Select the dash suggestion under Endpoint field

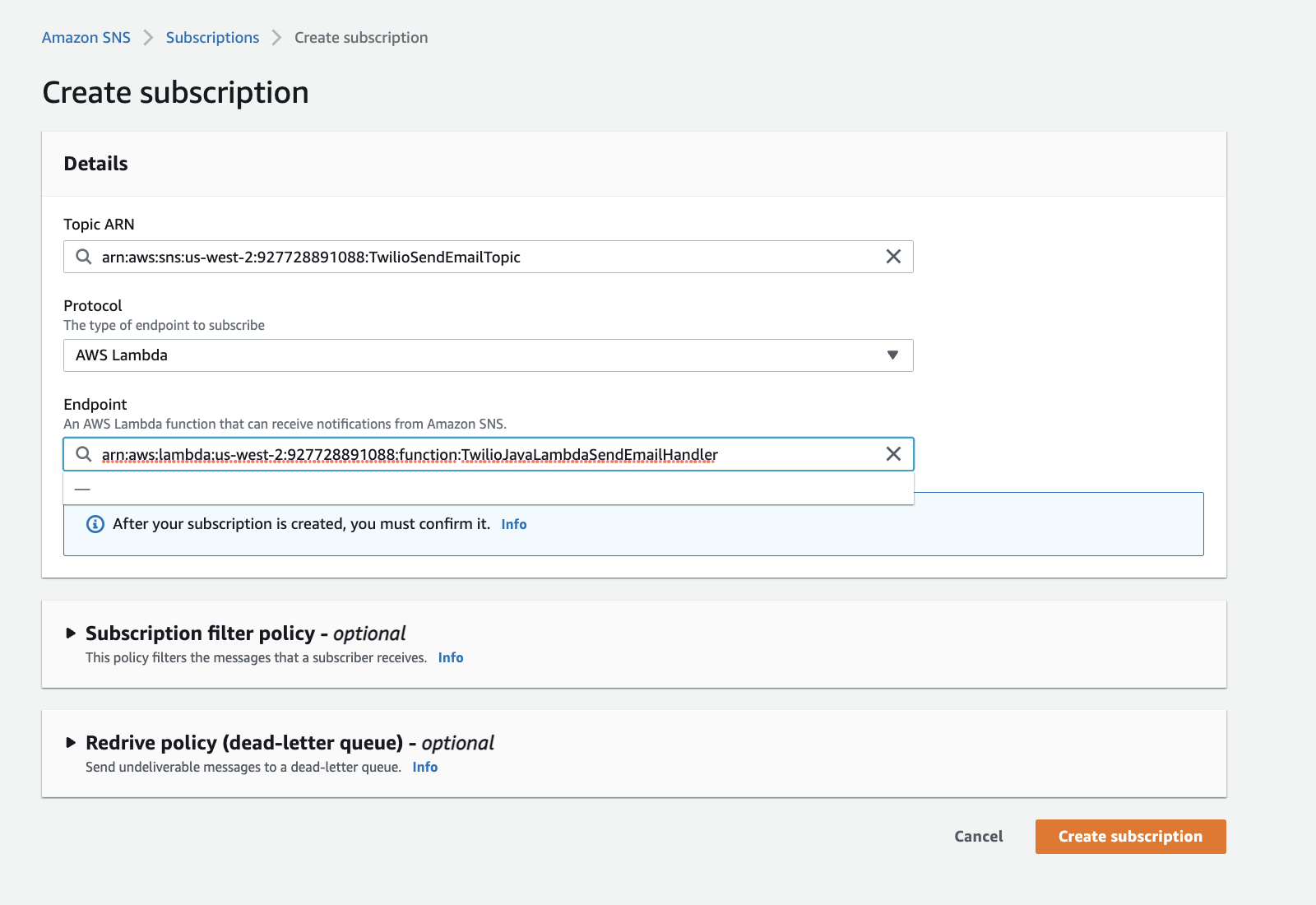pyautogui.click(x=489, y=489)
